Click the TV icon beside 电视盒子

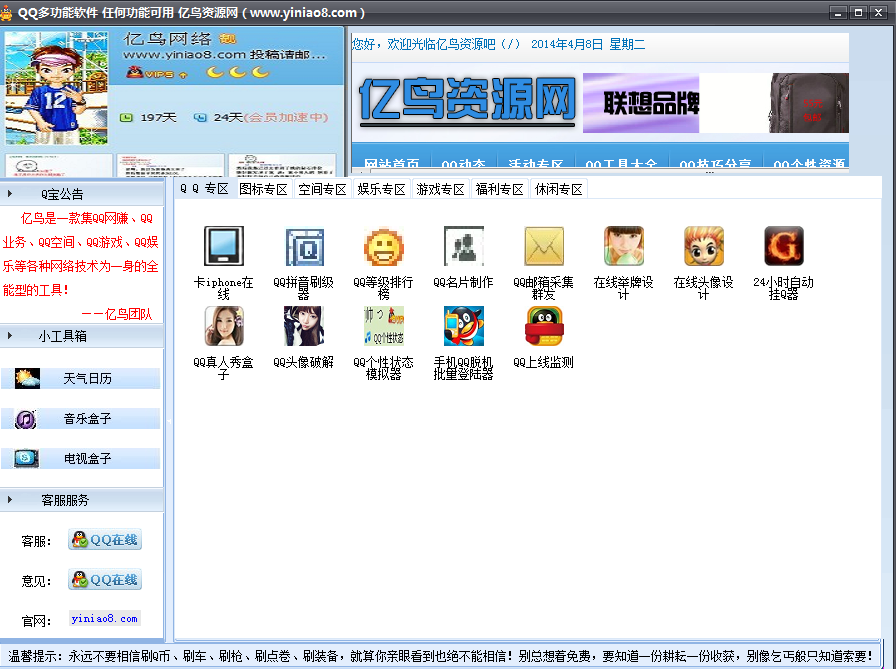click(x=26, y=458)
